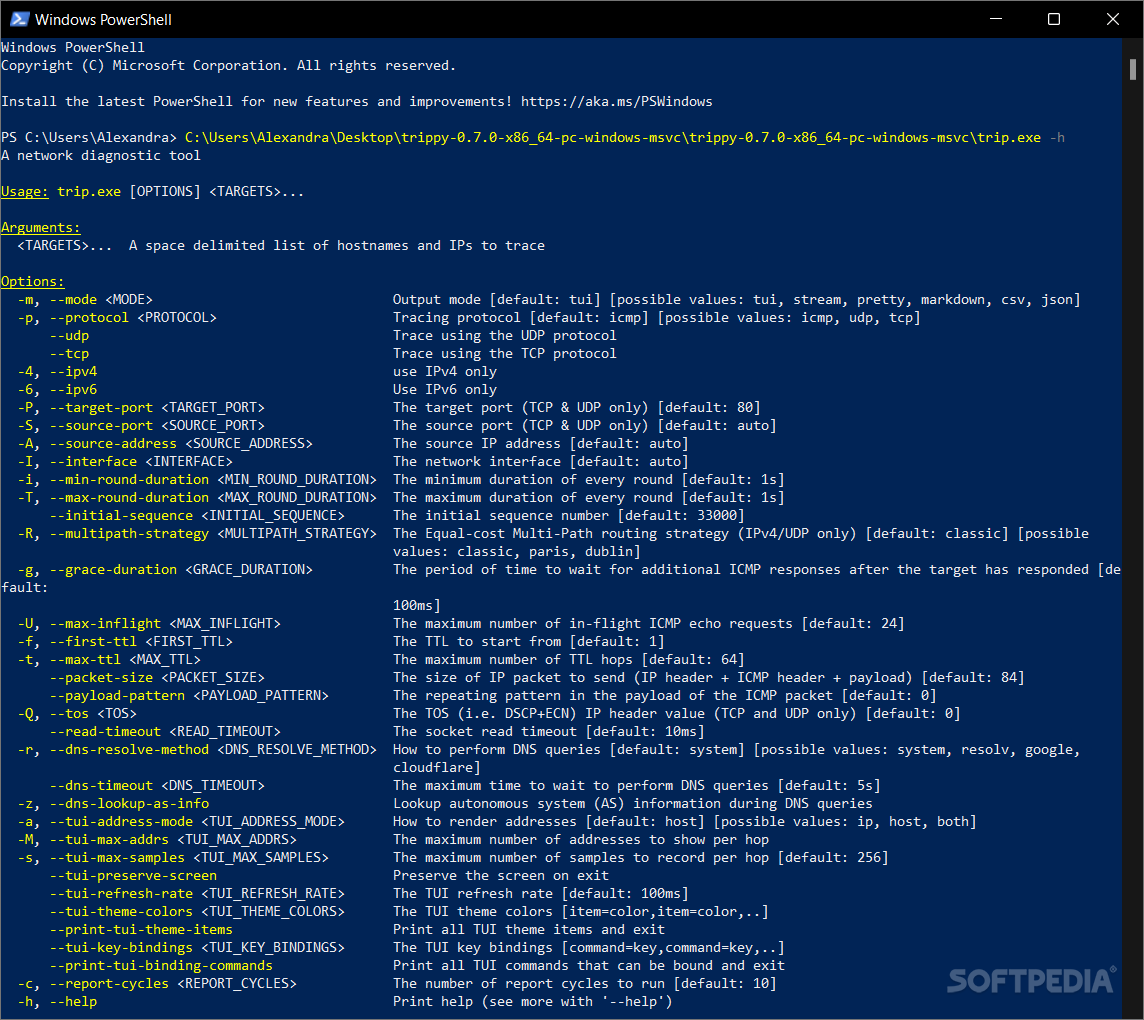
Task: Click the '--ipv4' option text
Action: (x=73, y=371)
